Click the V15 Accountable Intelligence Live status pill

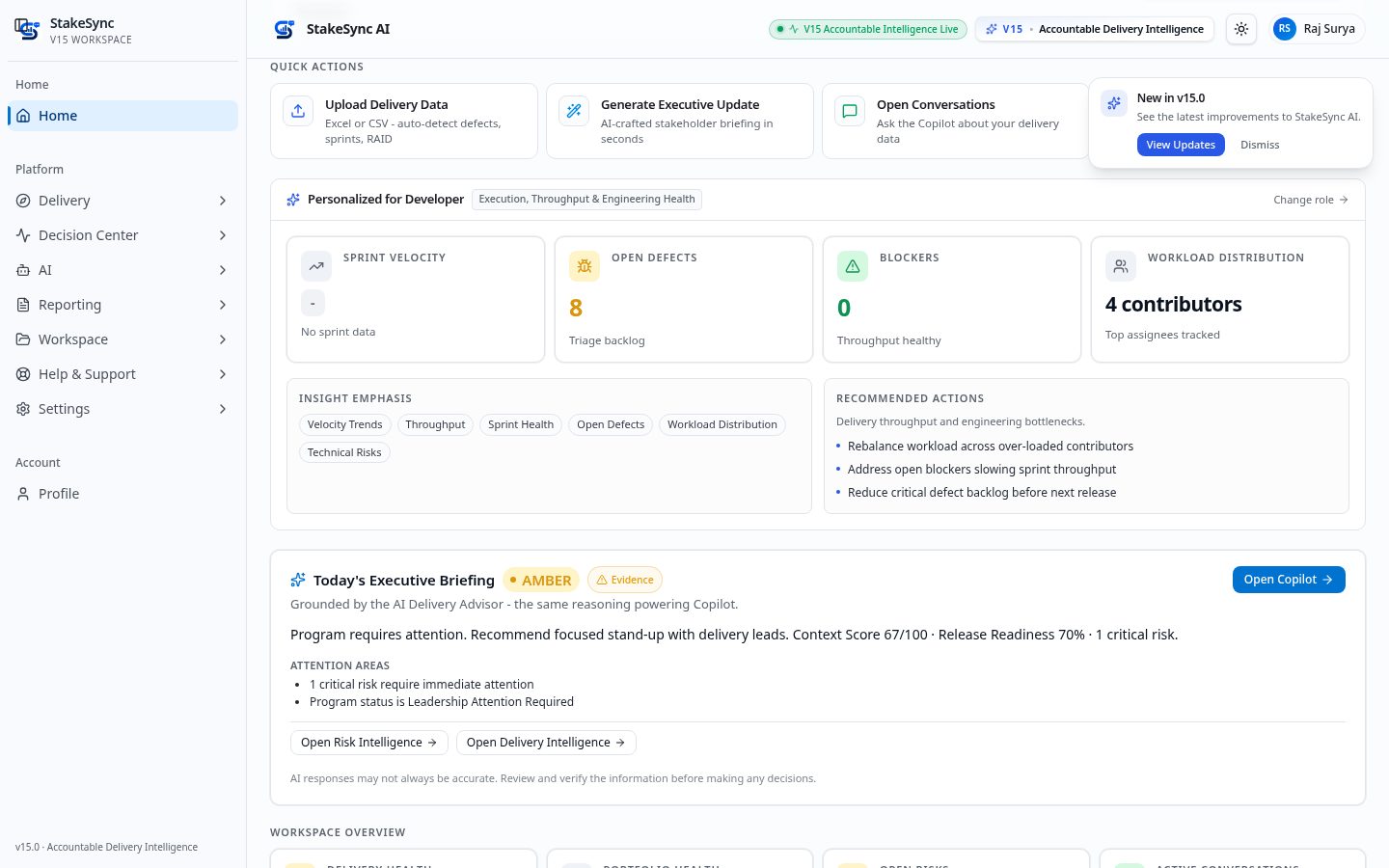(x=868, y=29)
